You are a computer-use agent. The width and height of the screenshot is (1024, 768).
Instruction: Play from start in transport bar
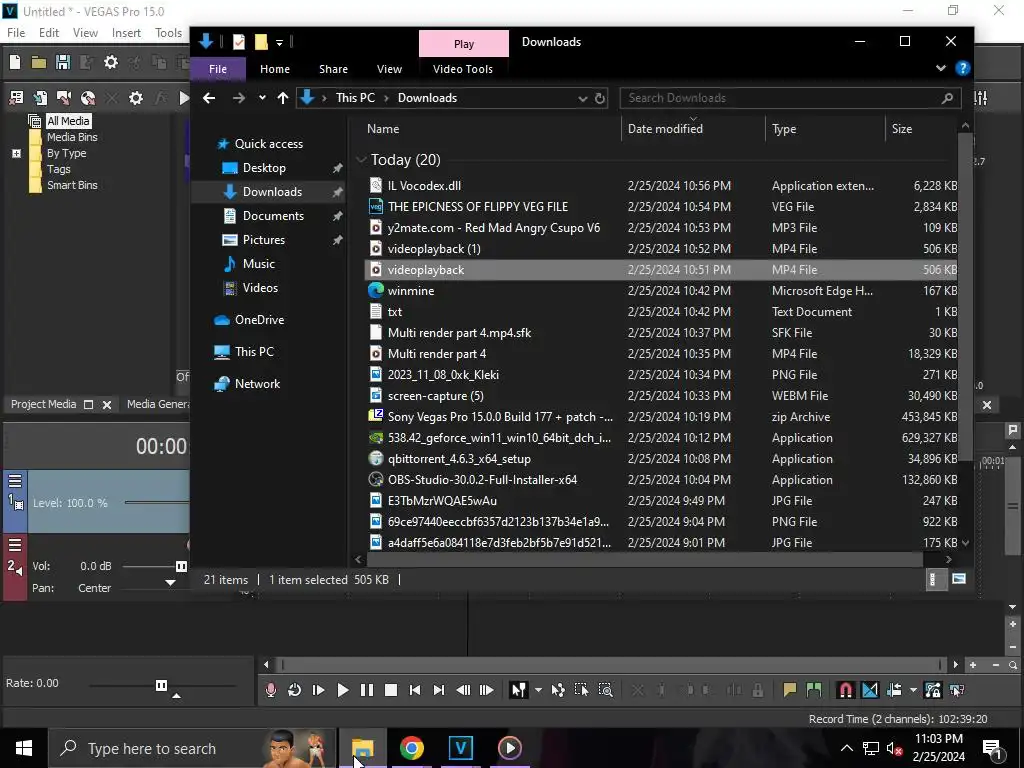tap(319, 690)
